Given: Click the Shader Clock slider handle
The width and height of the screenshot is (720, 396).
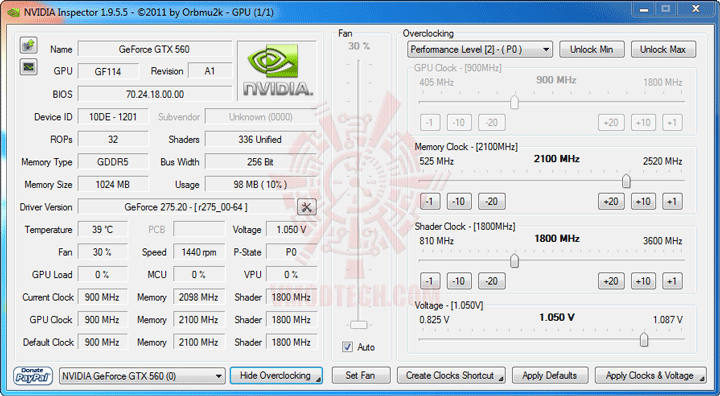Looking at the screenshot, I should [x=514, y=260].
